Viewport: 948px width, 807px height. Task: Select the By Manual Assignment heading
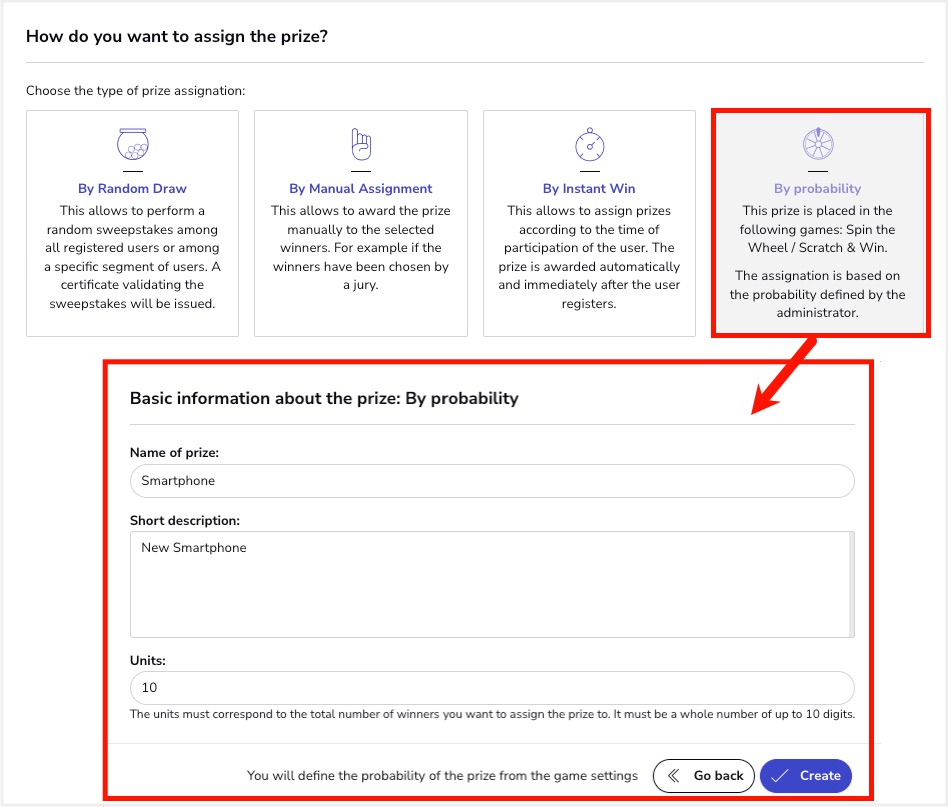pyautogui.click(x=361, y=189)
